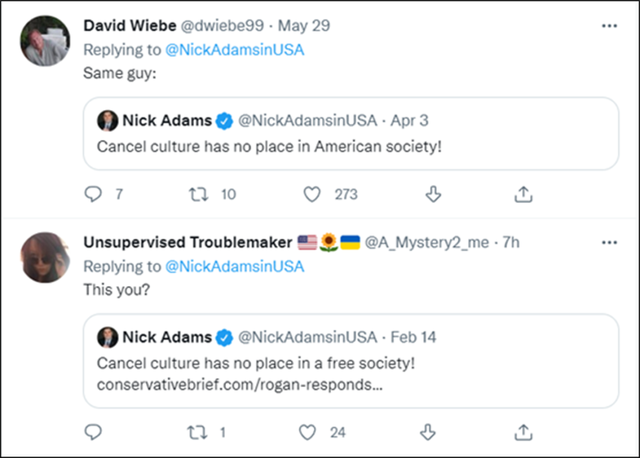Open @NickAdamsinUSA link in Troublemaker's reply
This screenshot has height=458, width=640.
point(233,266)
